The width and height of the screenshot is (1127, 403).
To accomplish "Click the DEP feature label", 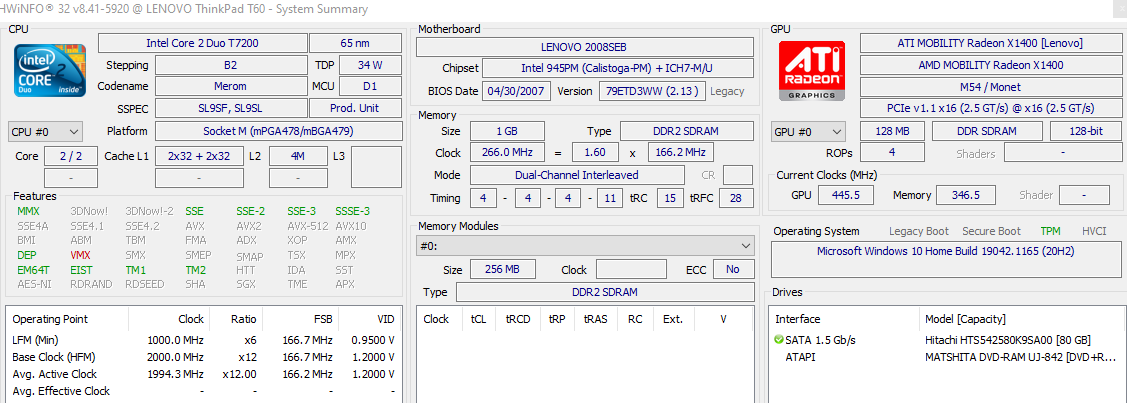I will [27, 255].
